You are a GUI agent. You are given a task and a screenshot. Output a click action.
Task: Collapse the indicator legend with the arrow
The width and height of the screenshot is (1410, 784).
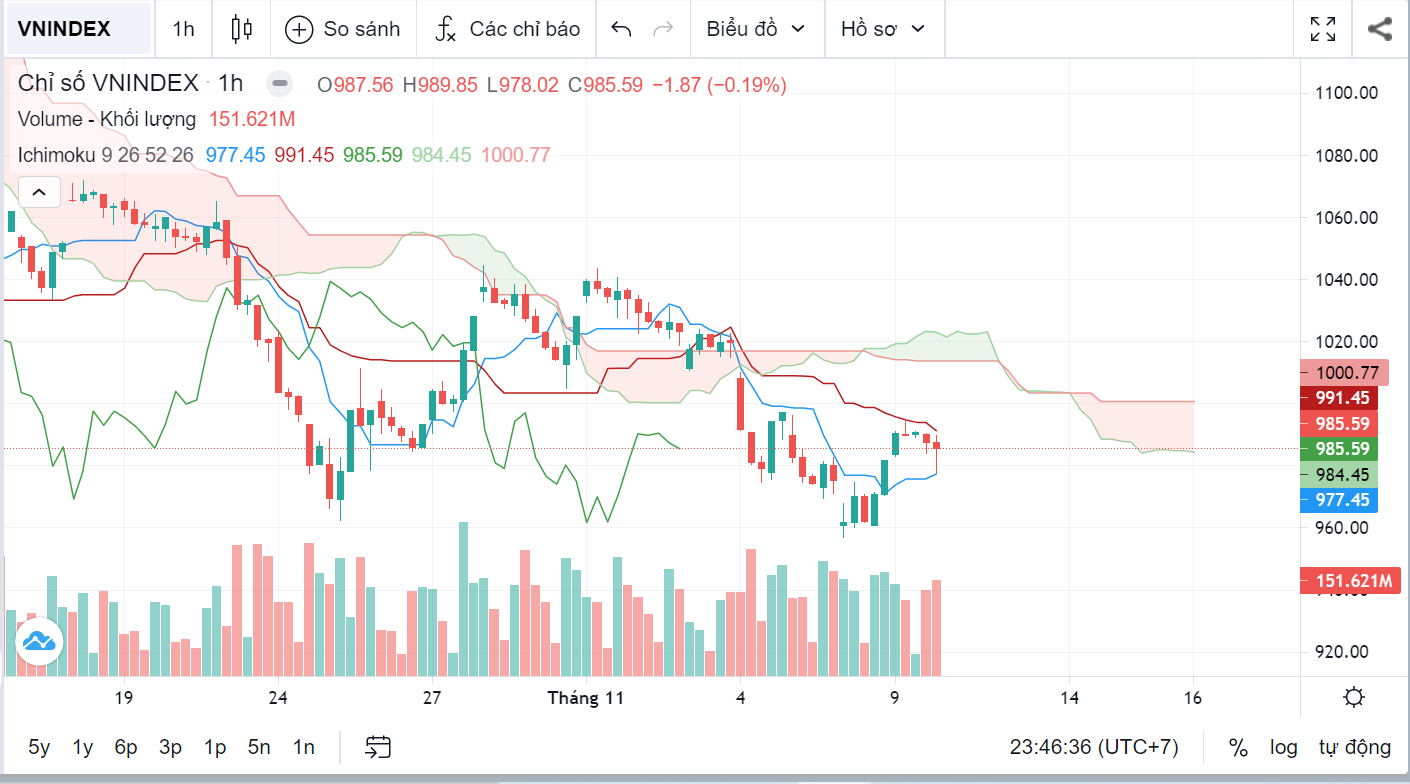[x=39, y=191]
